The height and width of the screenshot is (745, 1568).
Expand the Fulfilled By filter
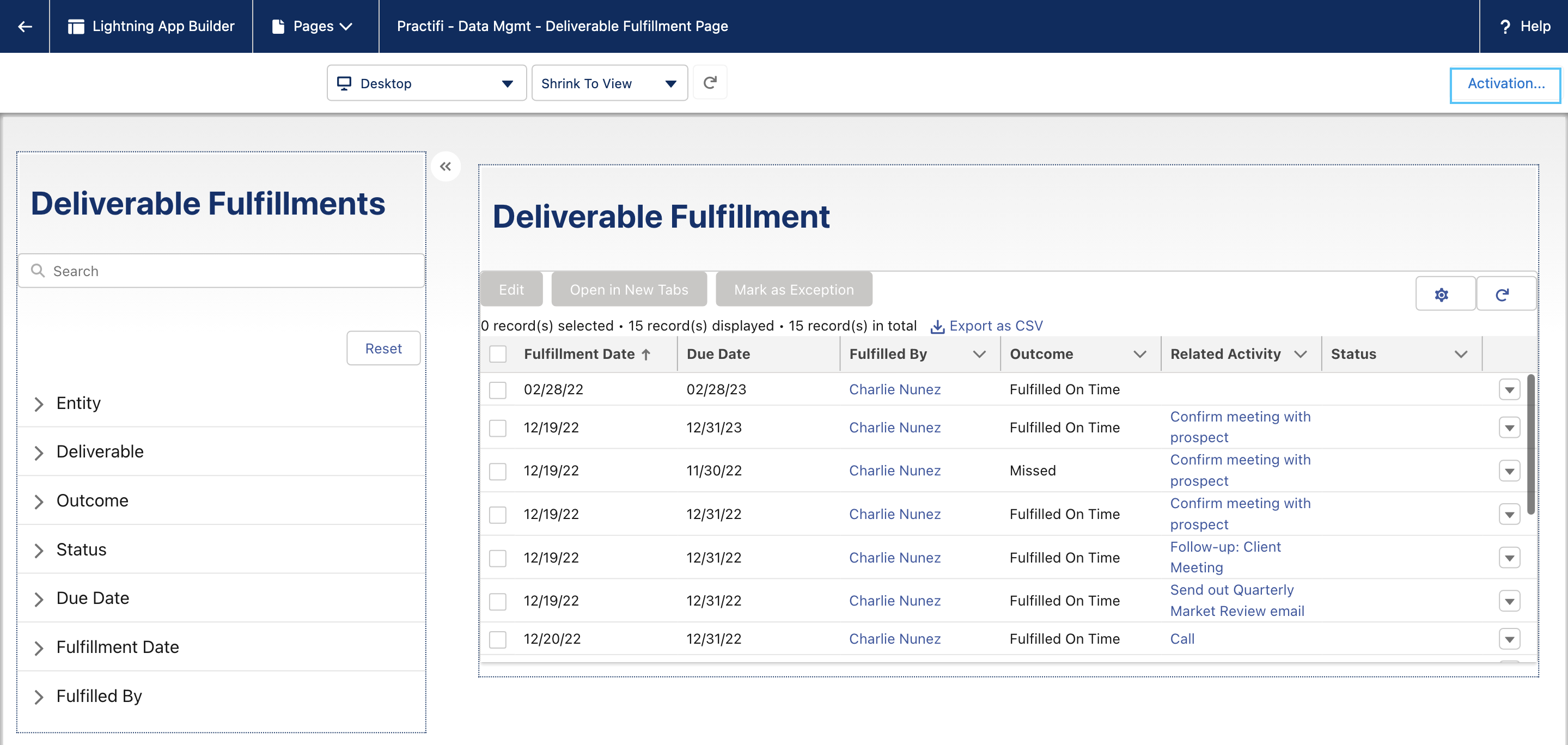(38, 697)
